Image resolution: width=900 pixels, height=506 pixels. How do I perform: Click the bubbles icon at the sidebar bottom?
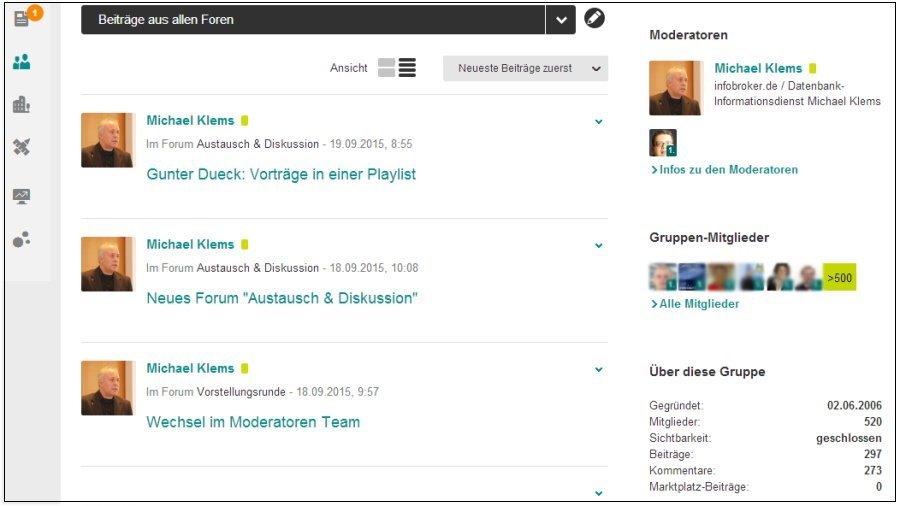tap(21, 239)
